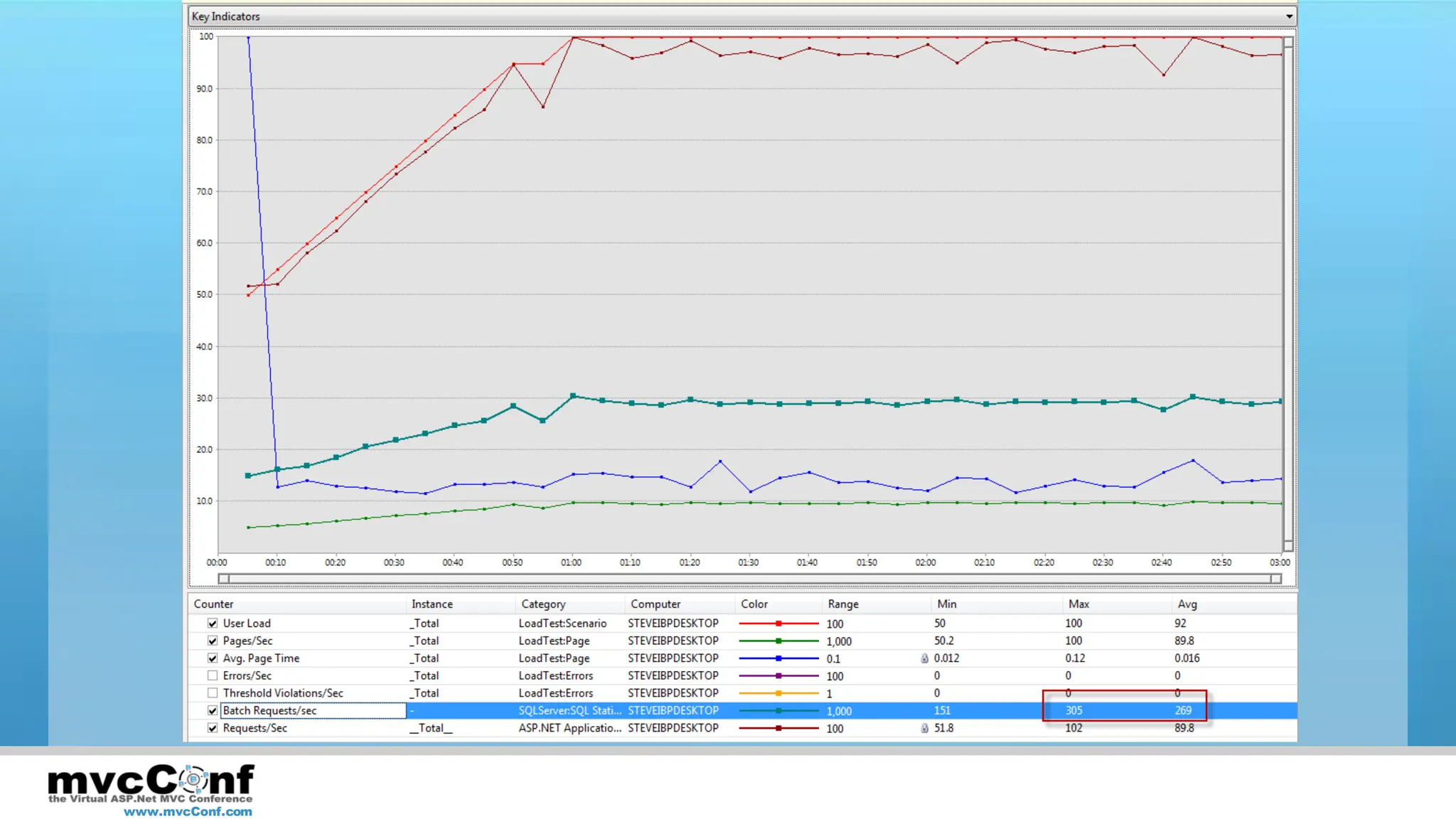This screenshot has width=1456, height=819.
Task: Sort by the Avg column header
Action: tap(1187, 604)
